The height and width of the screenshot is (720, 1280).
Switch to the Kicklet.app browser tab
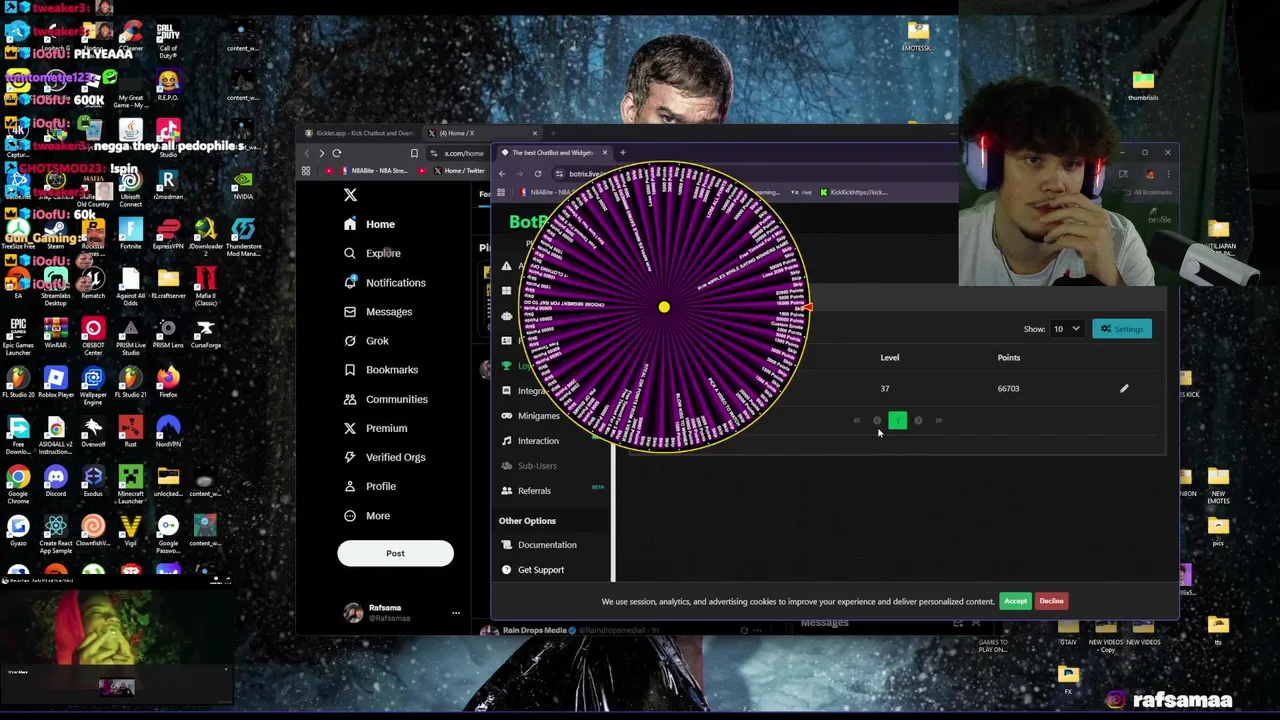tap(360, 133)
